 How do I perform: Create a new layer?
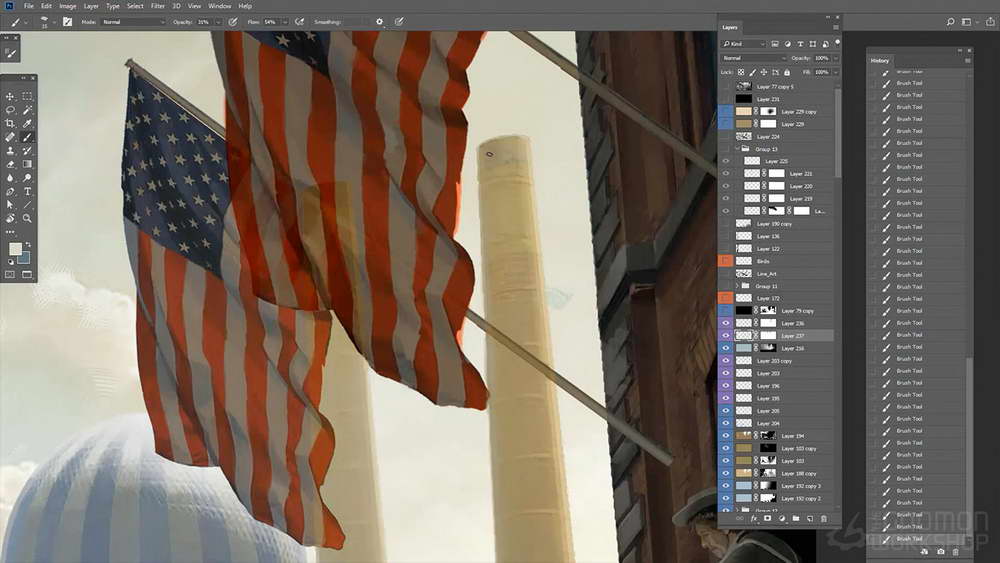click(x=809, y=518)
